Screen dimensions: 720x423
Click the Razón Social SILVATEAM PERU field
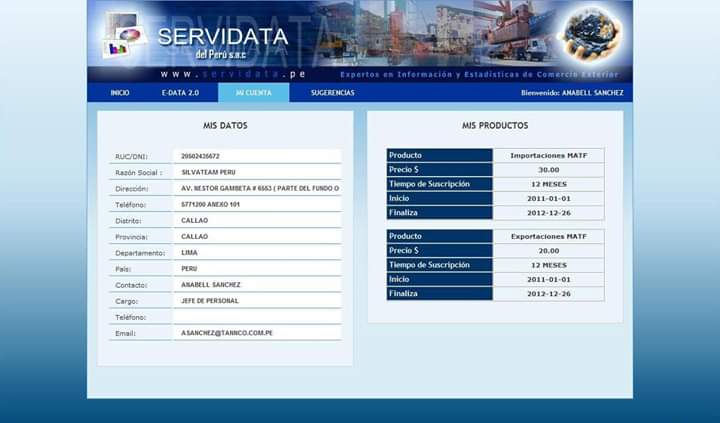pyautogui.click(x=257, y=172)
